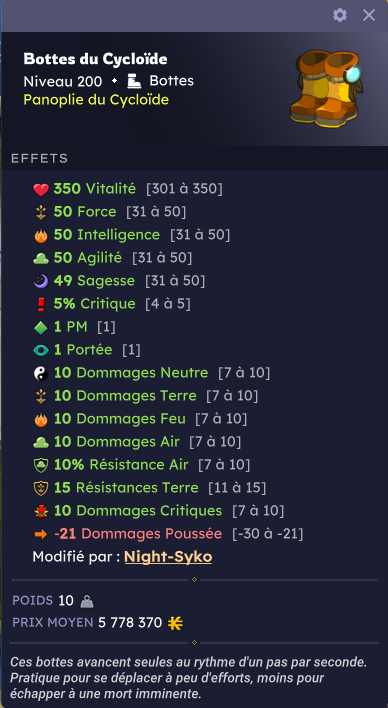Click the green diamond PM icon

(41, 327)
